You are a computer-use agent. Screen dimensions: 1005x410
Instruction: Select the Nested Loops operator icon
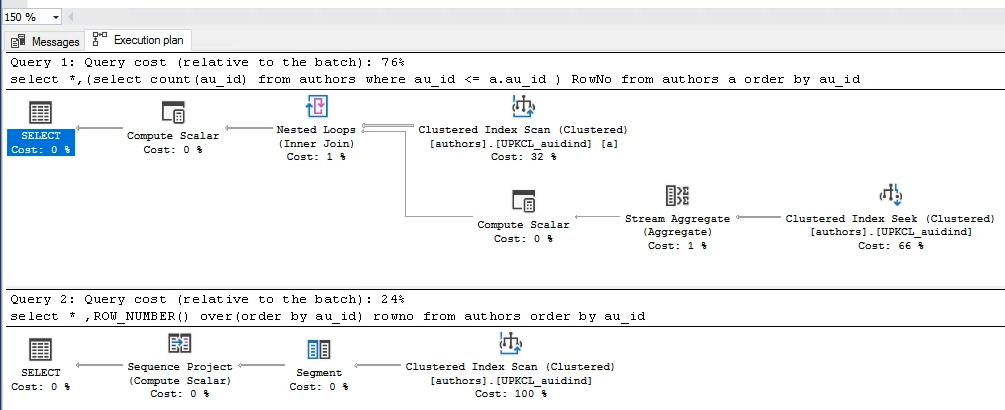click(317, 106)
